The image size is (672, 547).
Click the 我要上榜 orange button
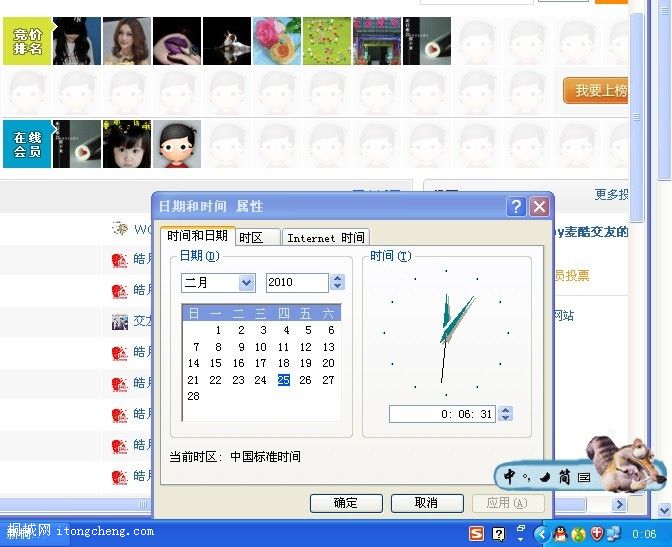(600, 91)
